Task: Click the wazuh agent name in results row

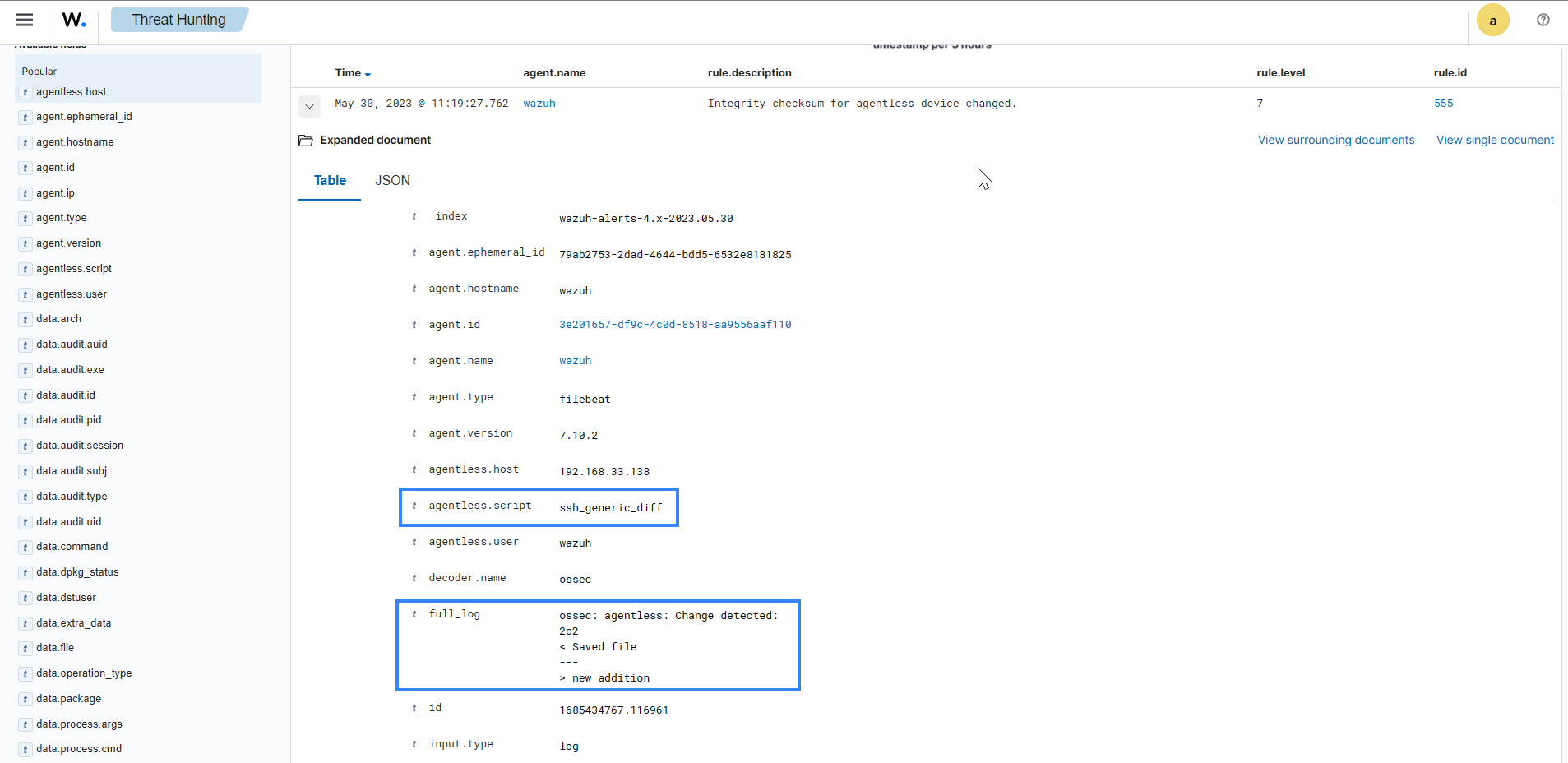Action: tap(539, 104)
